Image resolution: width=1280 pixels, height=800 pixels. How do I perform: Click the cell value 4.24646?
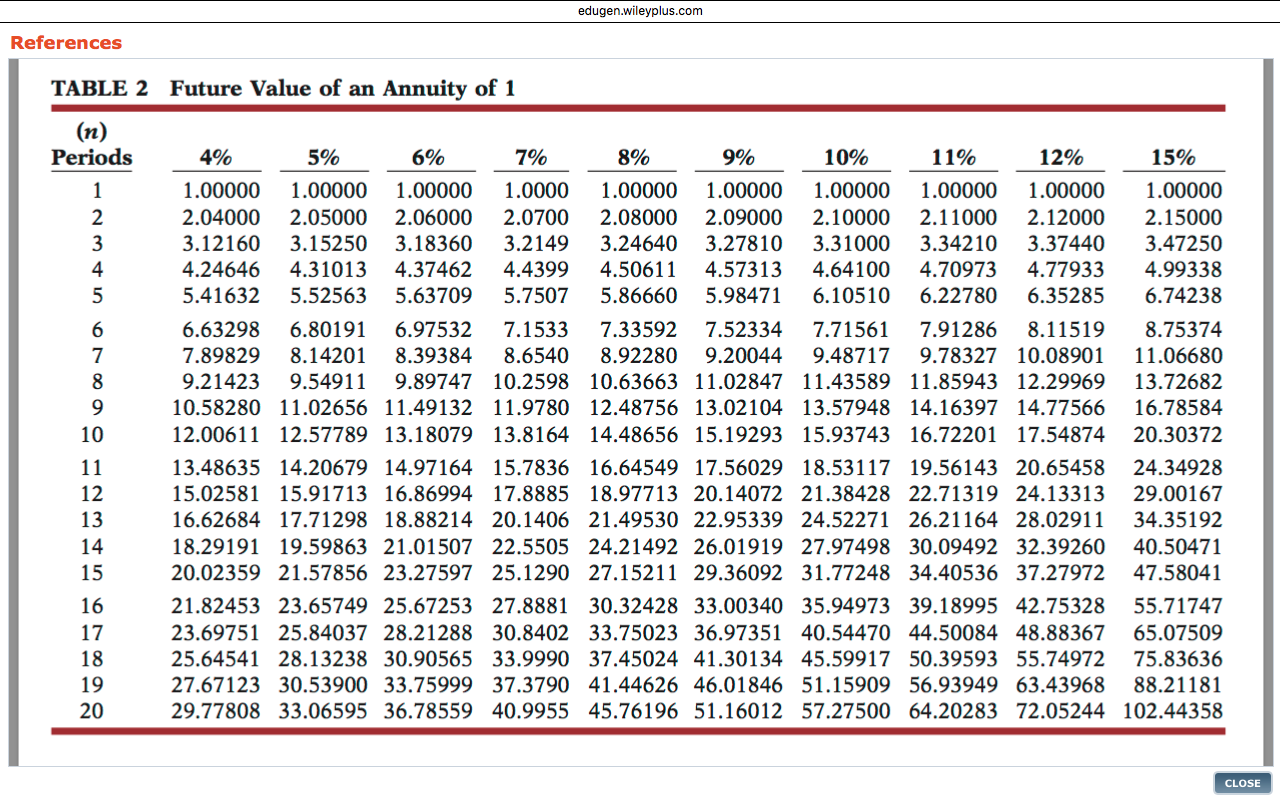tap(221, 270)
